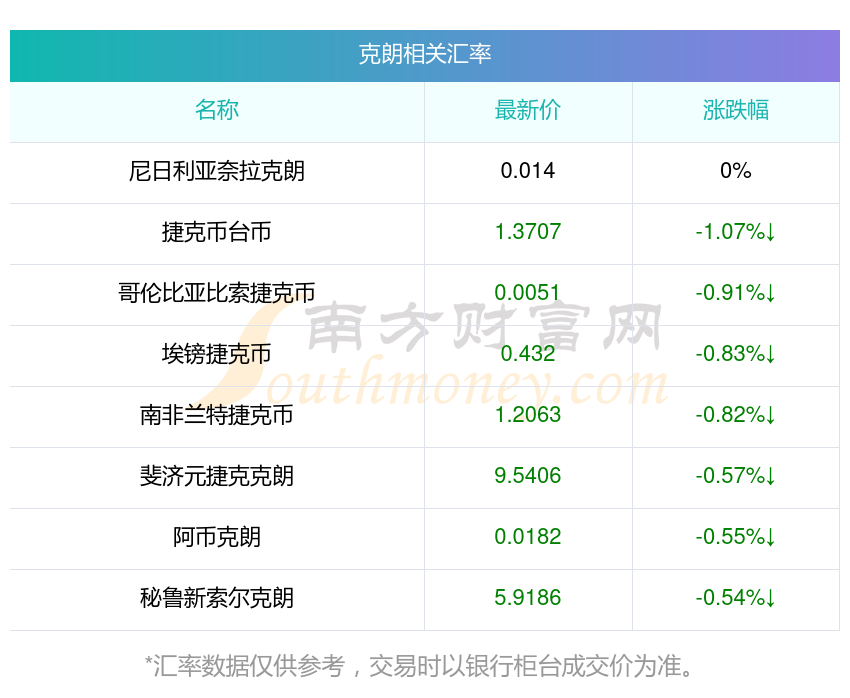
Task: Click the row name 阿币克朗
Action: [217, 537]
